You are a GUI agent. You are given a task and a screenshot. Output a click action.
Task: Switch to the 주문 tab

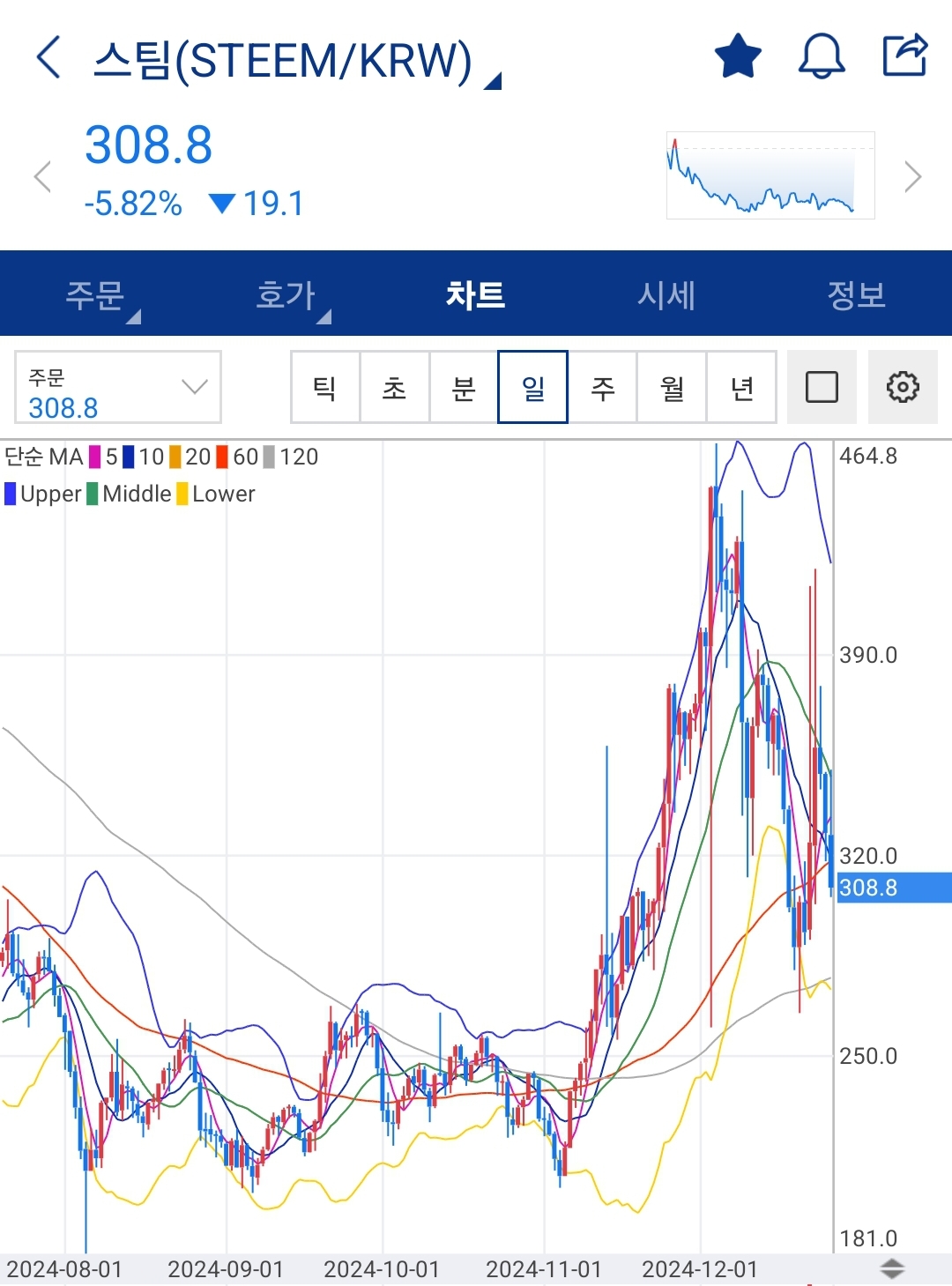coord(95,294)
